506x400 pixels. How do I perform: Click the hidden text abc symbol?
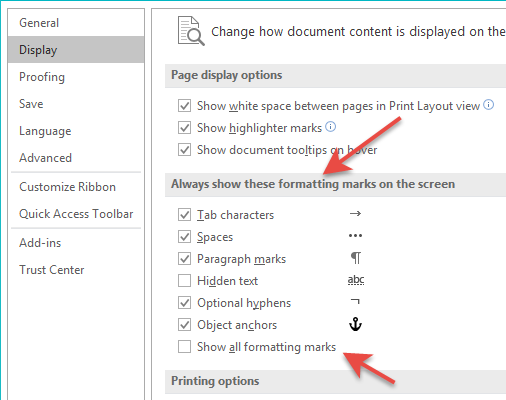tap(356, 280)
